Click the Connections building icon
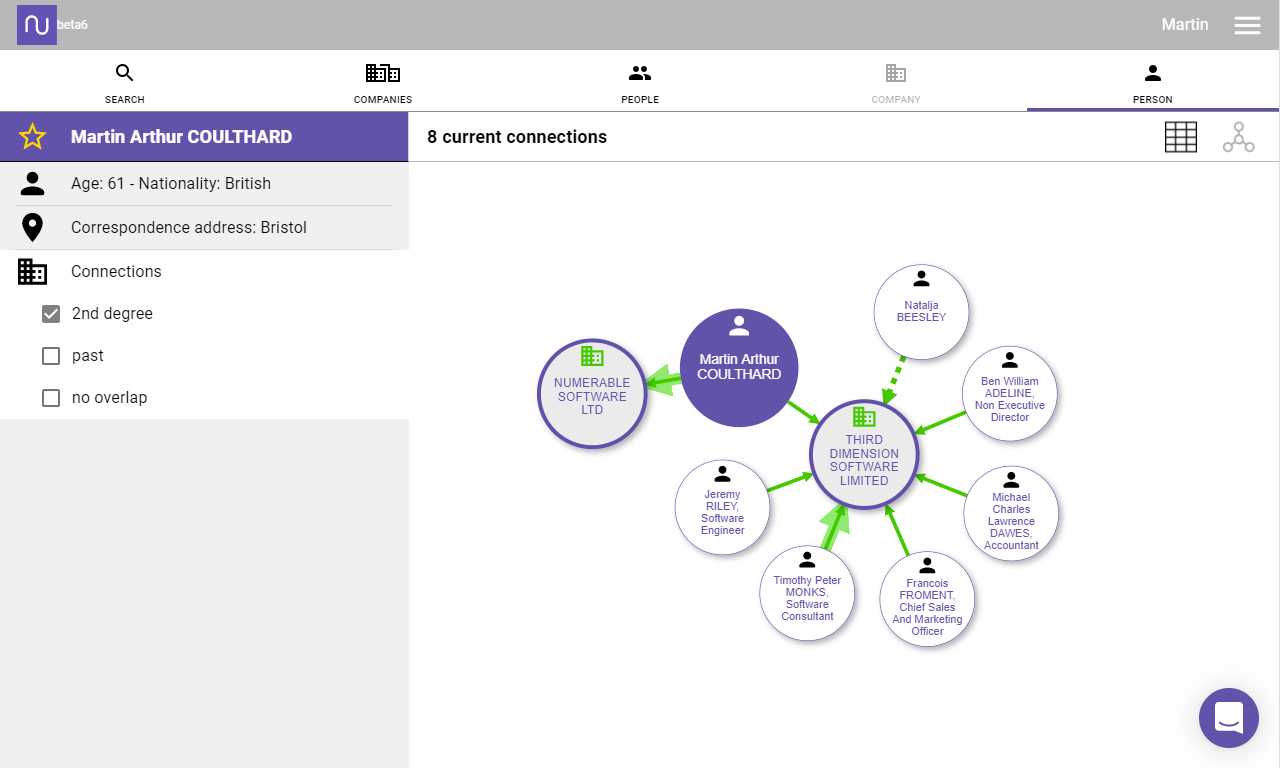Viewport: 1280px width, 768px height. (x=33, y=272)
